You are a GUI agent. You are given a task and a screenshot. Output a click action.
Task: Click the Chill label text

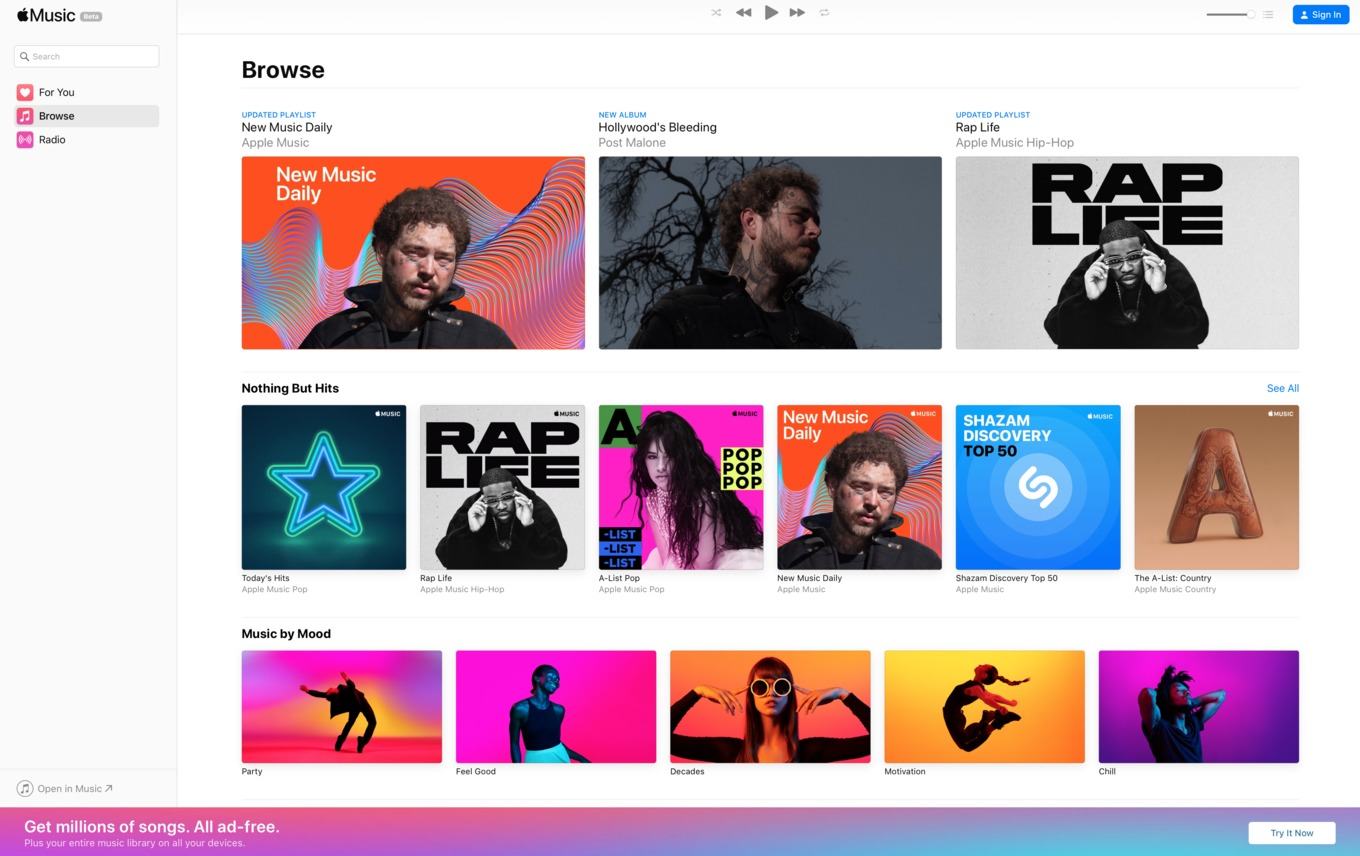pos(1107,771)
